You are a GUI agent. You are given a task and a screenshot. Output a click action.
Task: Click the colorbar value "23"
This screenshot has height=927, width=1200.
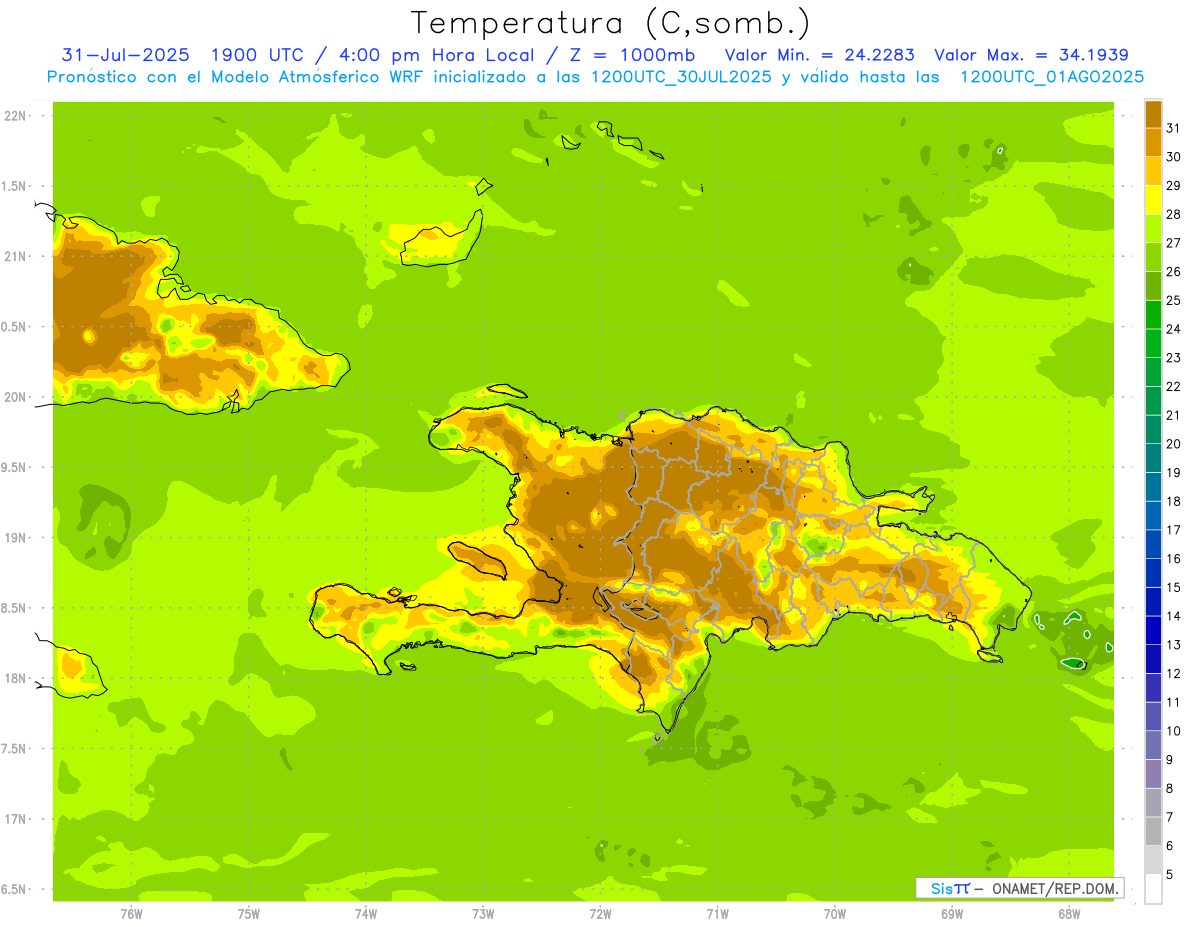1173,357
